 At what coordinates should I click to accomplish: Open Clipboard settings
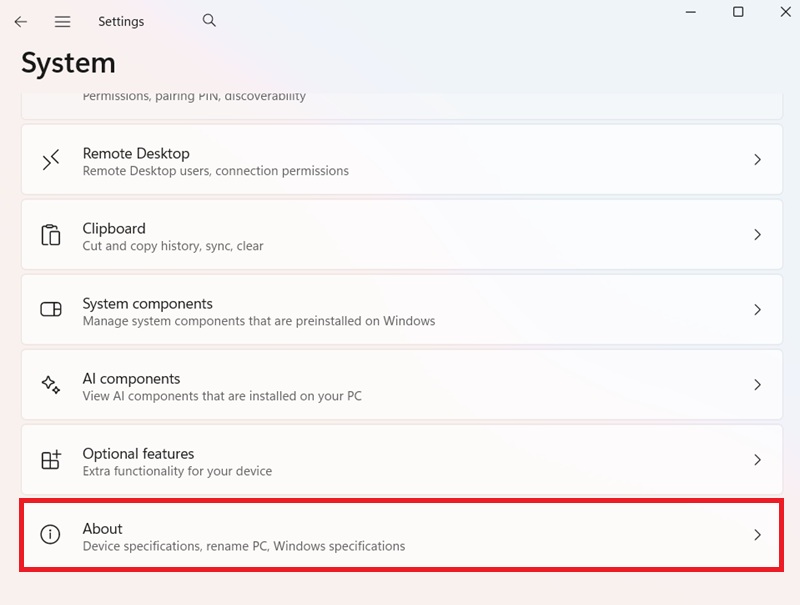[400, 235]
